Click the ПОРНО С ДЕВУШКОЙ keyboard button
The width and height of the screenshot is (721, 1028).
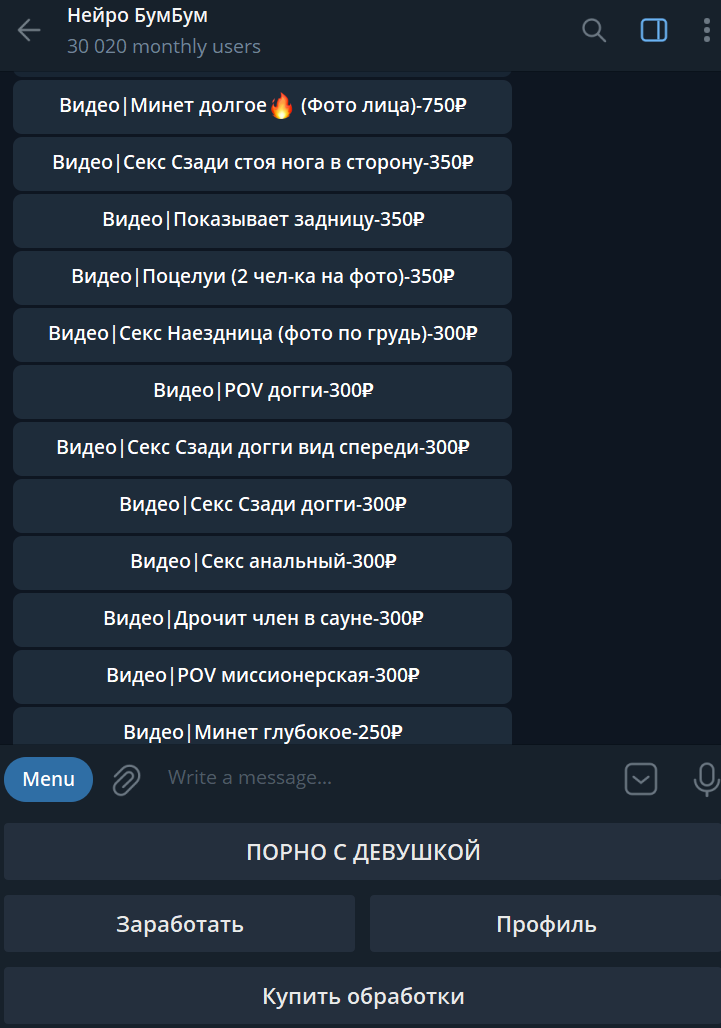362,852
